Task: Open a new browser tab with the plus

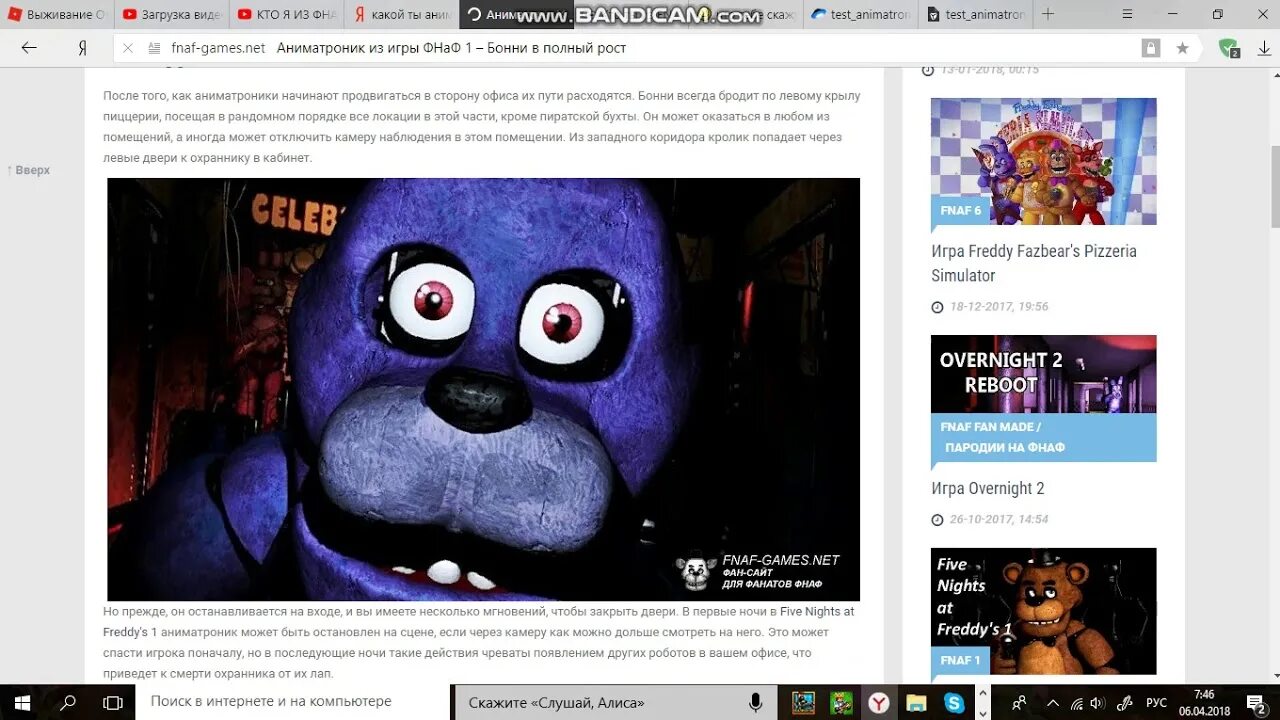Action: (x=1048, y=14)
